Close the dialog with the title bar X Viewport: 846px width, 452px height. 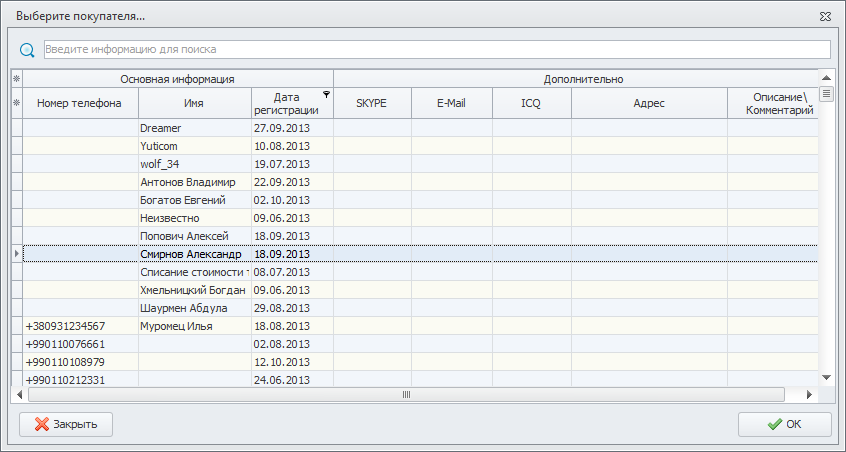[825, 16]
